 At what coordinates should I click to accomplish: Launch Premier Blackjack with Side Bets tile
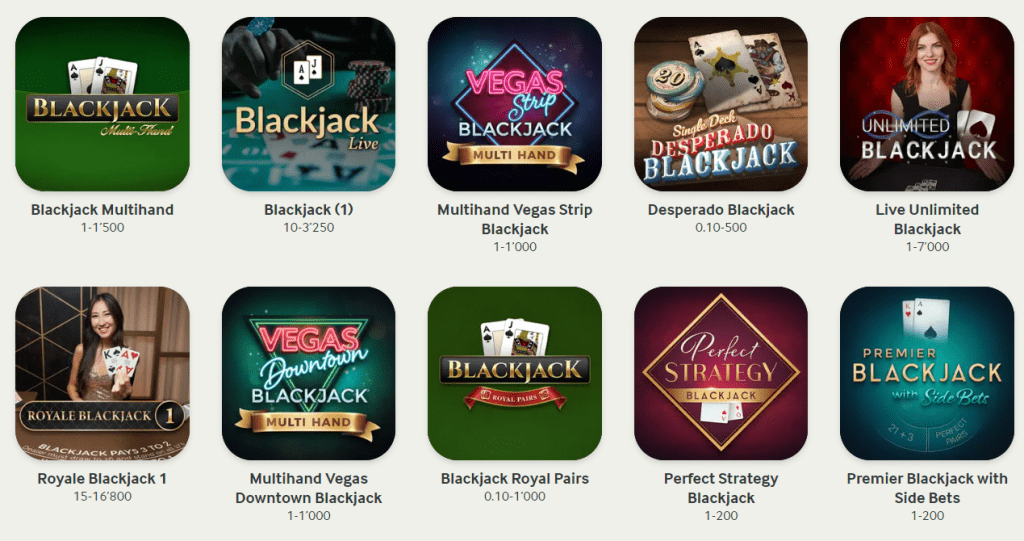click(x=927, y=373)
